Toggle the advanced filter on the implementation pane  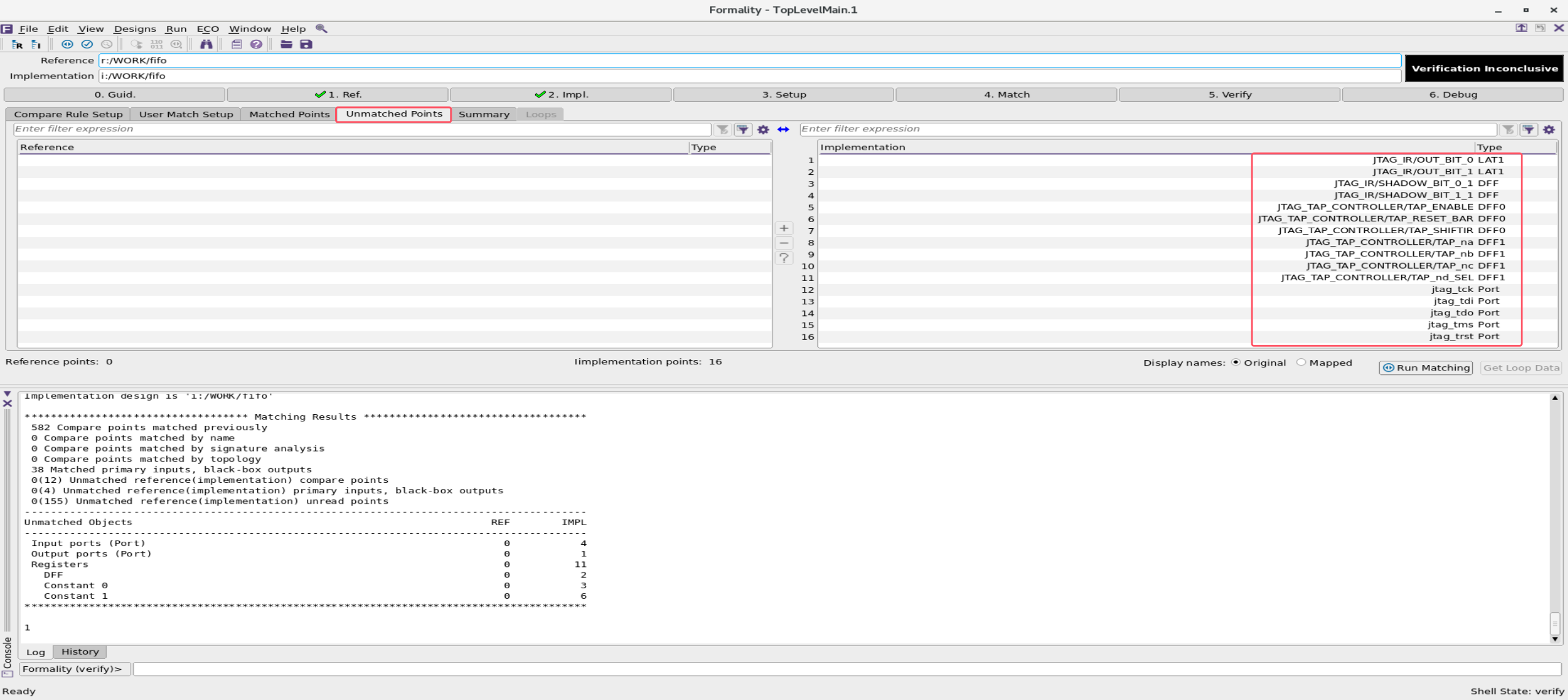[1528, 129]
